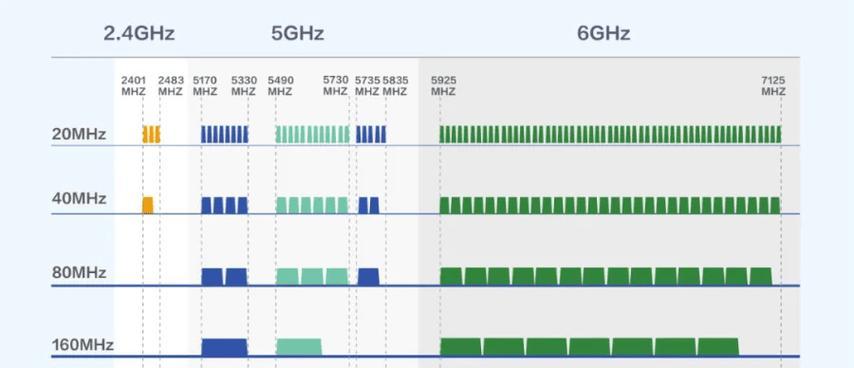Select the 5925 MHZ frequency label

(x=443, y=86)
